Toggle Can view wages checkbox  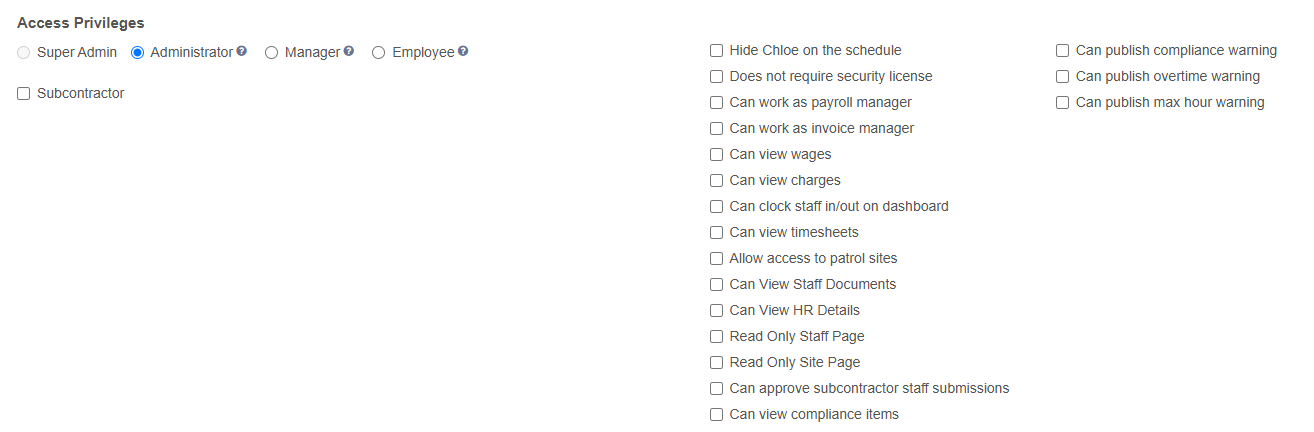pos(716,155)
